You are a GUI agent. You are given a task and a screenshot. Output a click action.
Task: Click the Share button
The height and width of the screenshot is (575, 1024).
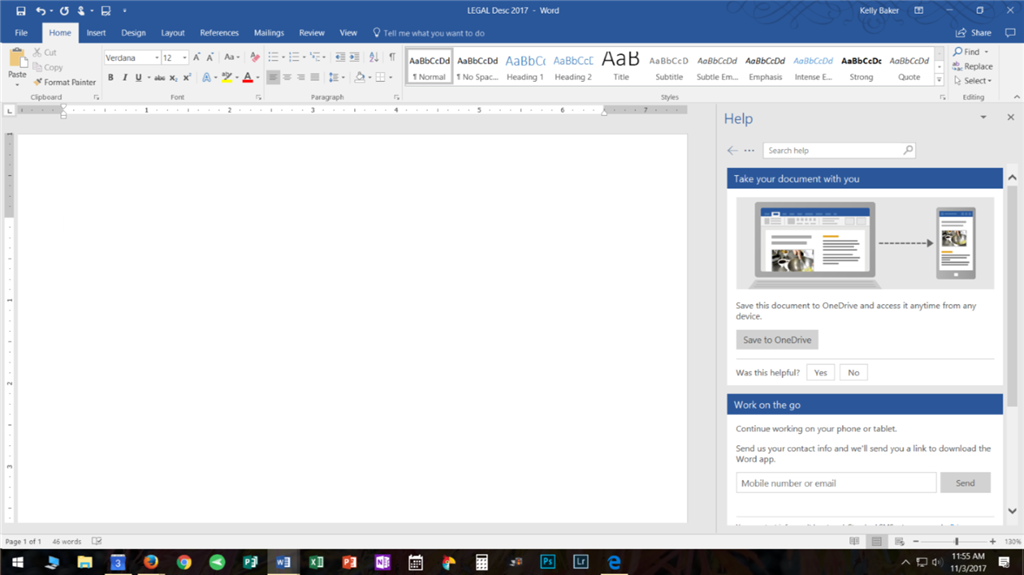(x=974, y=33)
